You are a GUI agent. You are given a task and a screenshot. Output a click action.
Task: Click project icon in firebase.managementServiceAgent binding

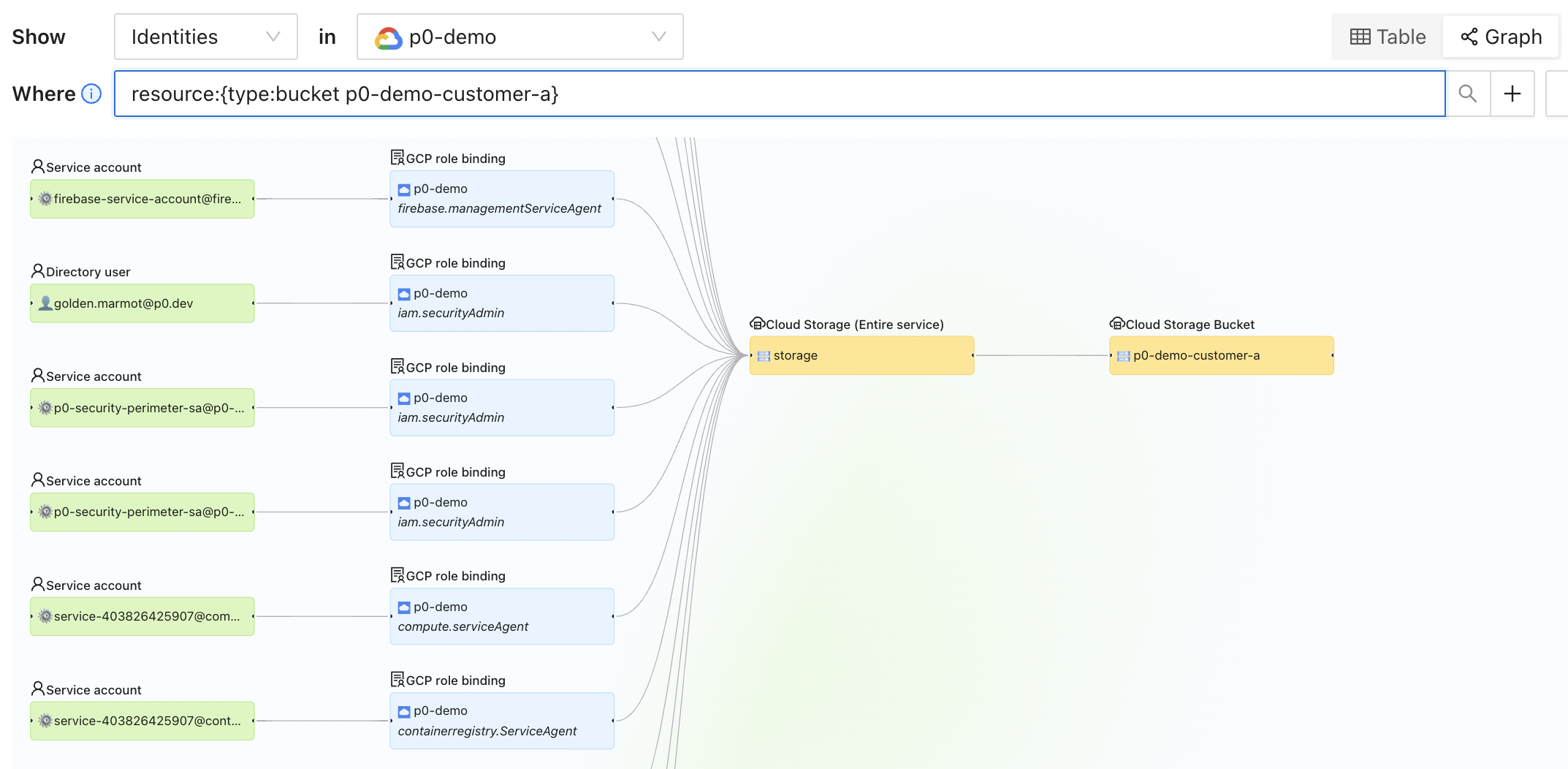tap(404, 189)
